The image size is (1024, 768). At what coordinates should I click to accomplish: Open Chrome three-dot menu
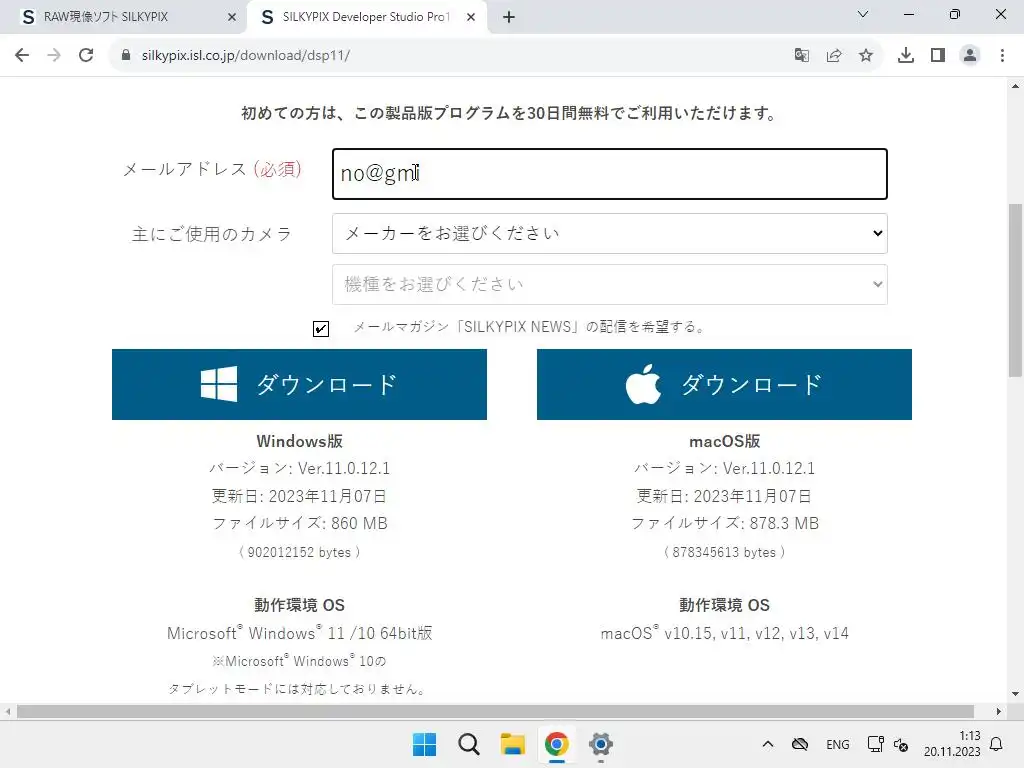click(x=1002, y=56)
